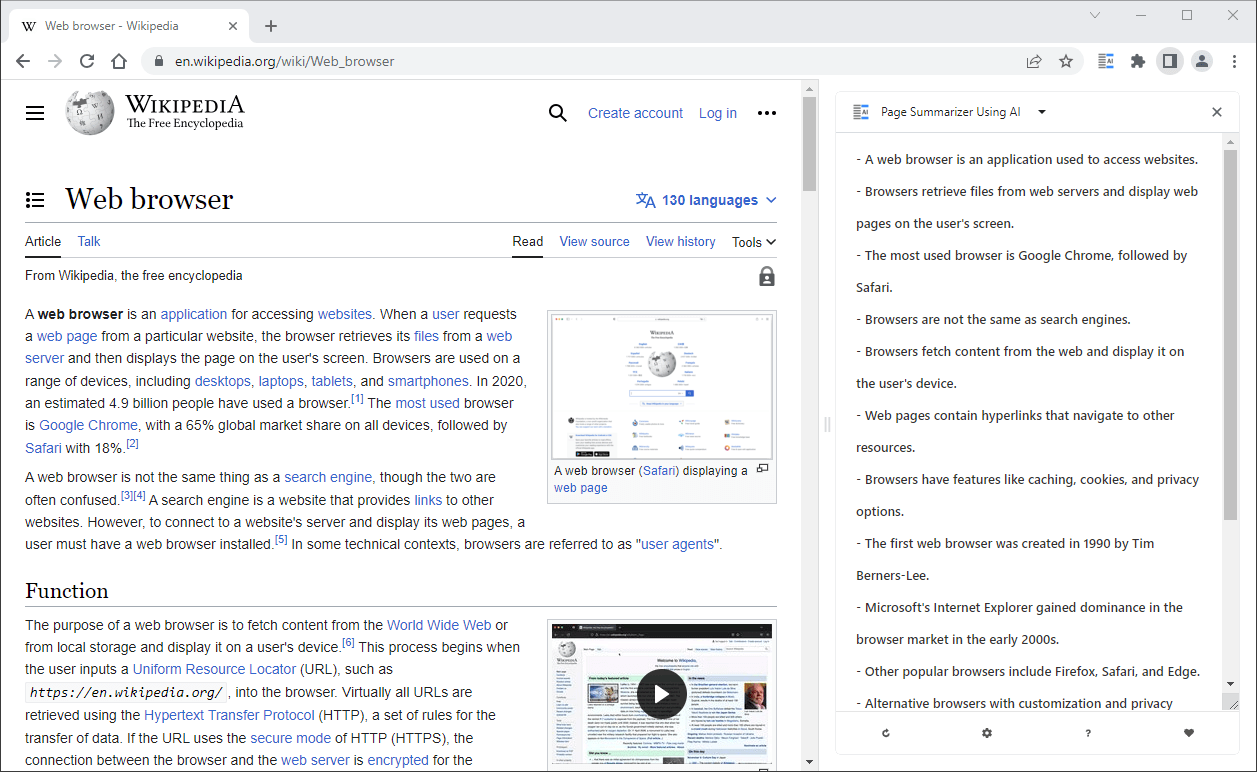Screen dimensions: 1257x772
Task: Switch to the Article tab
Action: (x=43, y=241)
